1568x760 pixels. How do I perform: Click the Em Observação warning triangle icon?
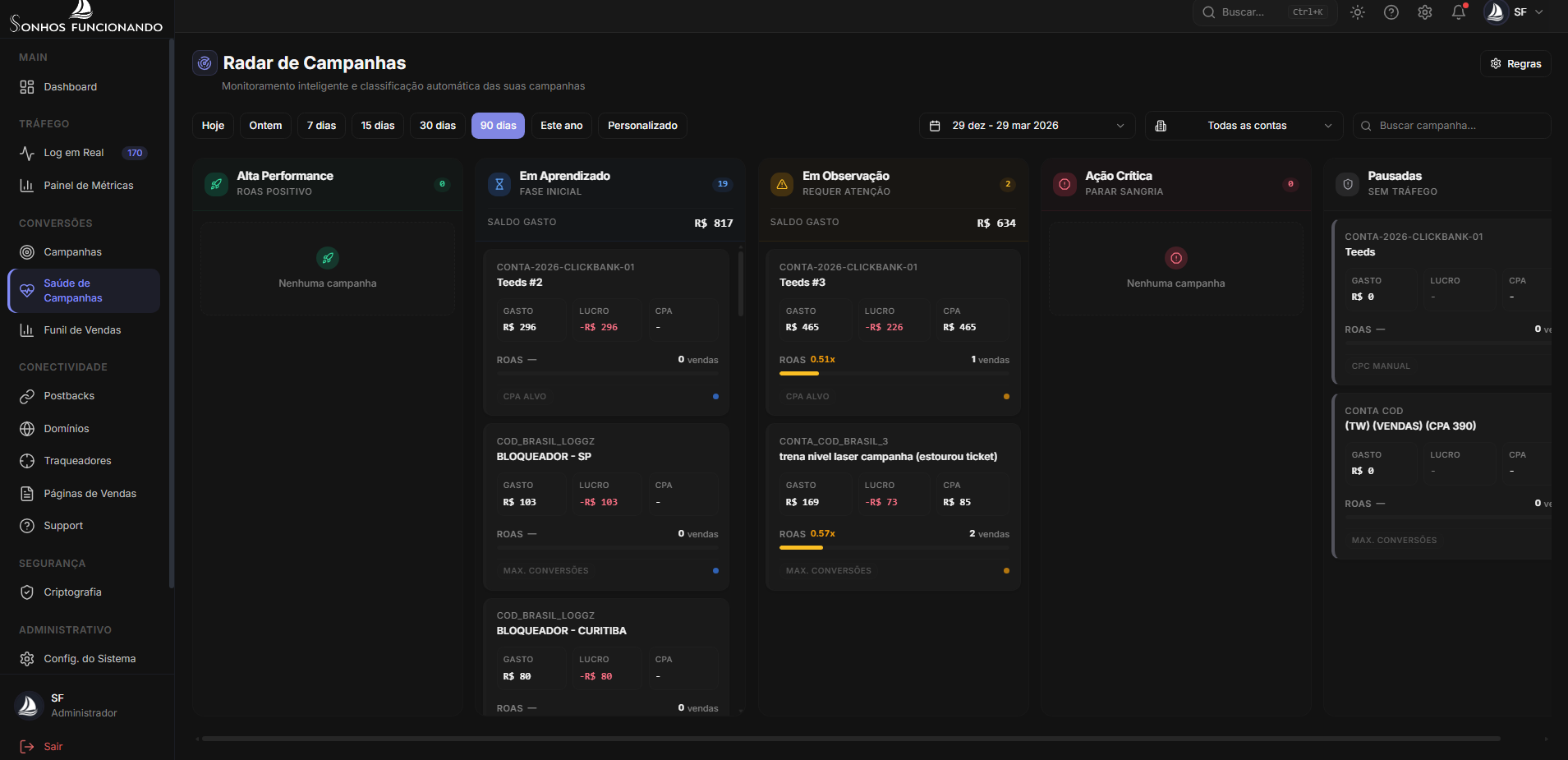click(x=782, y=184)
